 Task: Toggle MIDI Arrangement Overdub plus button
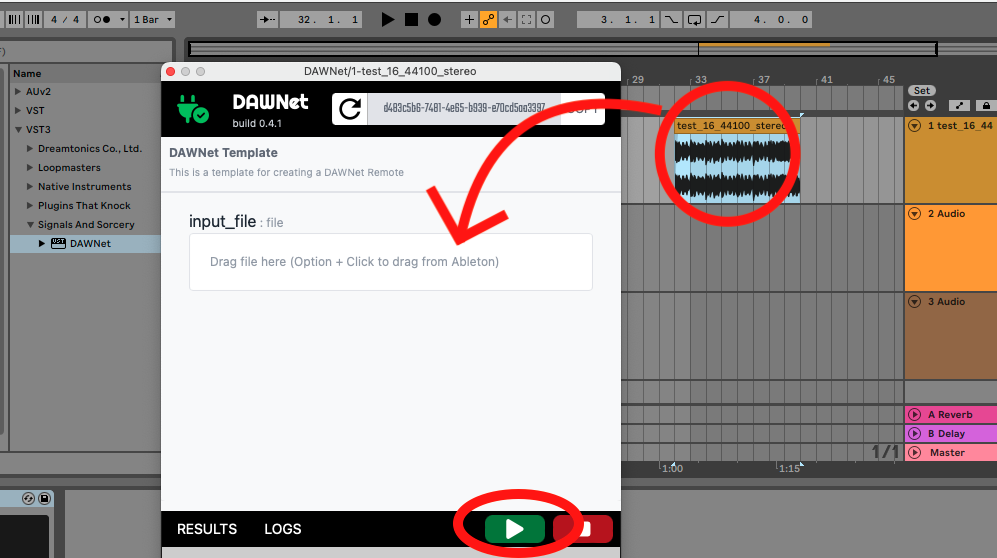tap(469, 20)
